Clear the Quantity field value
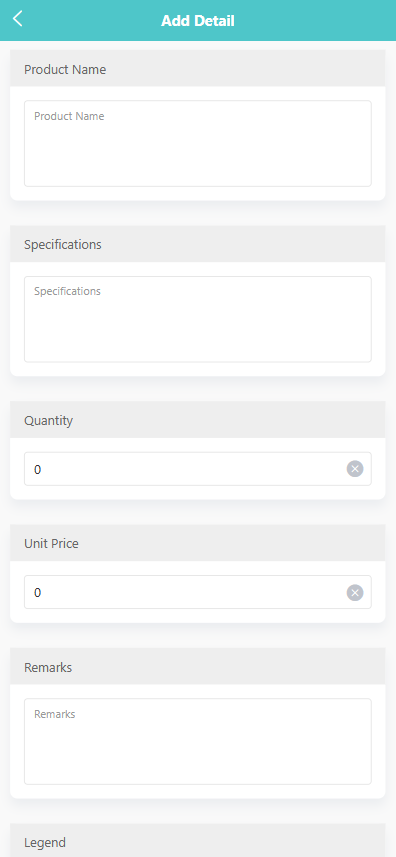396x857 pixels. click(355, 469)
